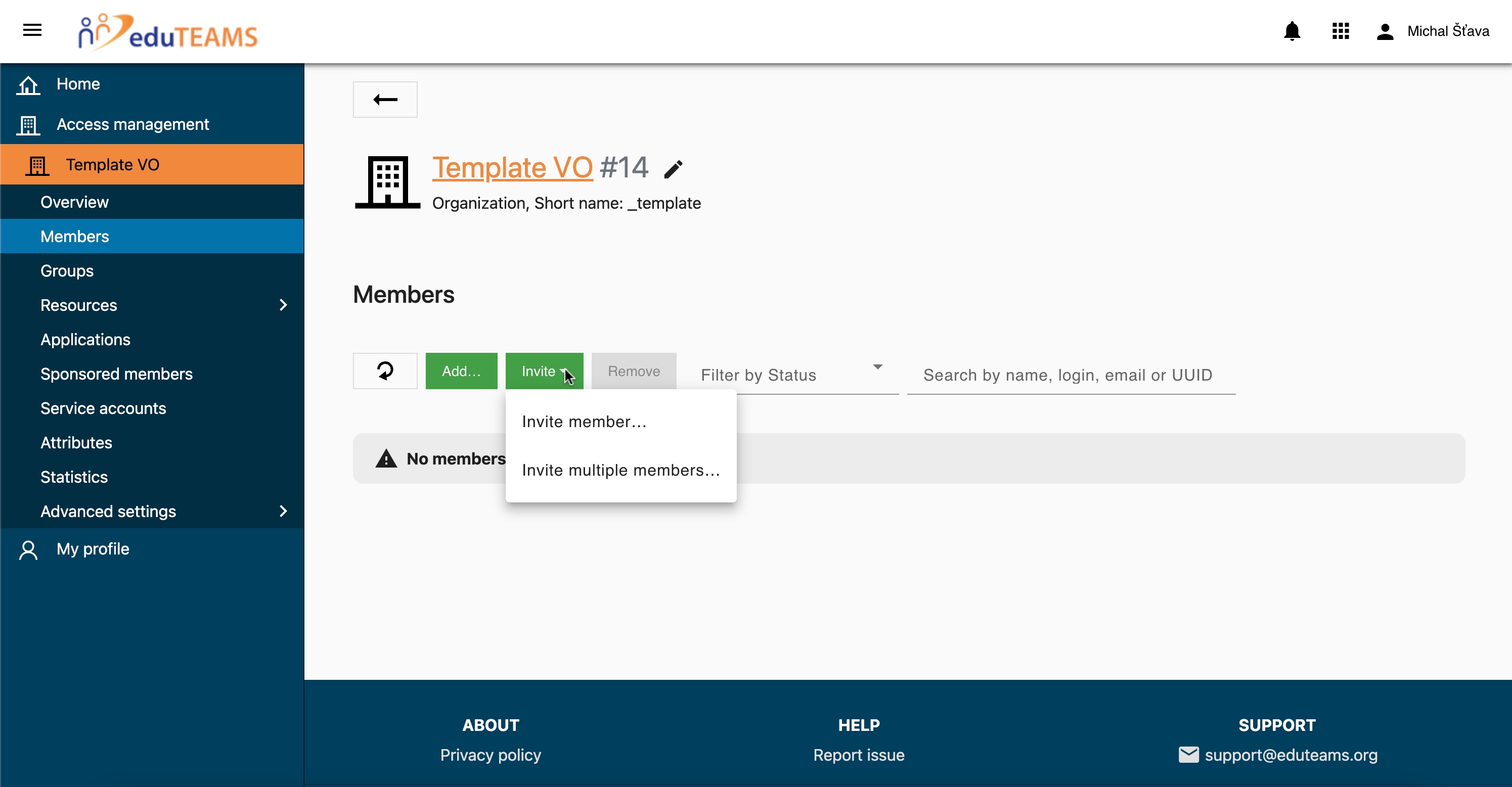The width and height of the screenshot is (1512, 787).
Task: Choose Invite member… option
Action: coord(621,422)
